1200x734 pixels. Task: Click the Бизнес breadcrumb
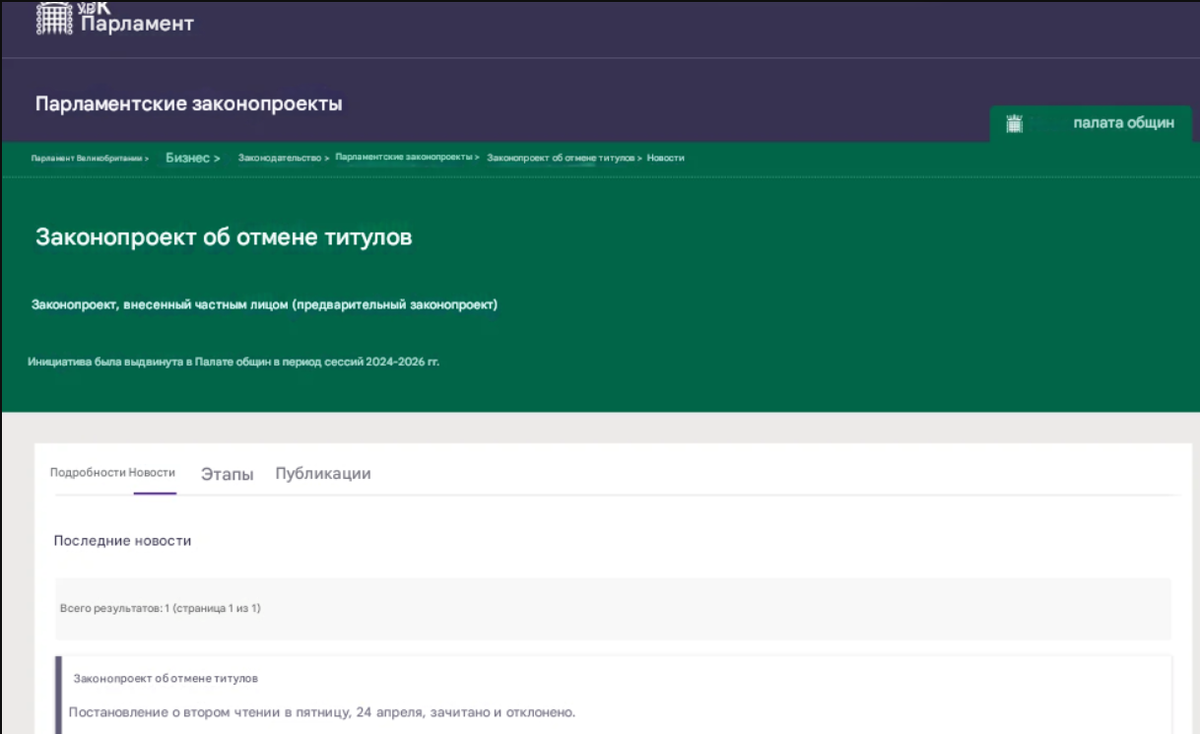pyautogui.click(x=188, y=157)
